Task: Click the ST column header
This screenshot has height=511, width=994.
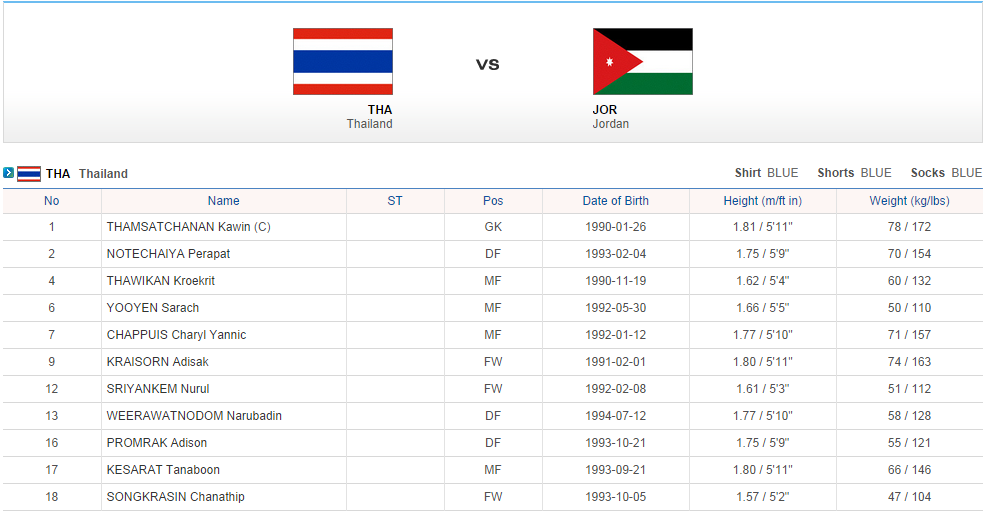Action: coord(395,201)
